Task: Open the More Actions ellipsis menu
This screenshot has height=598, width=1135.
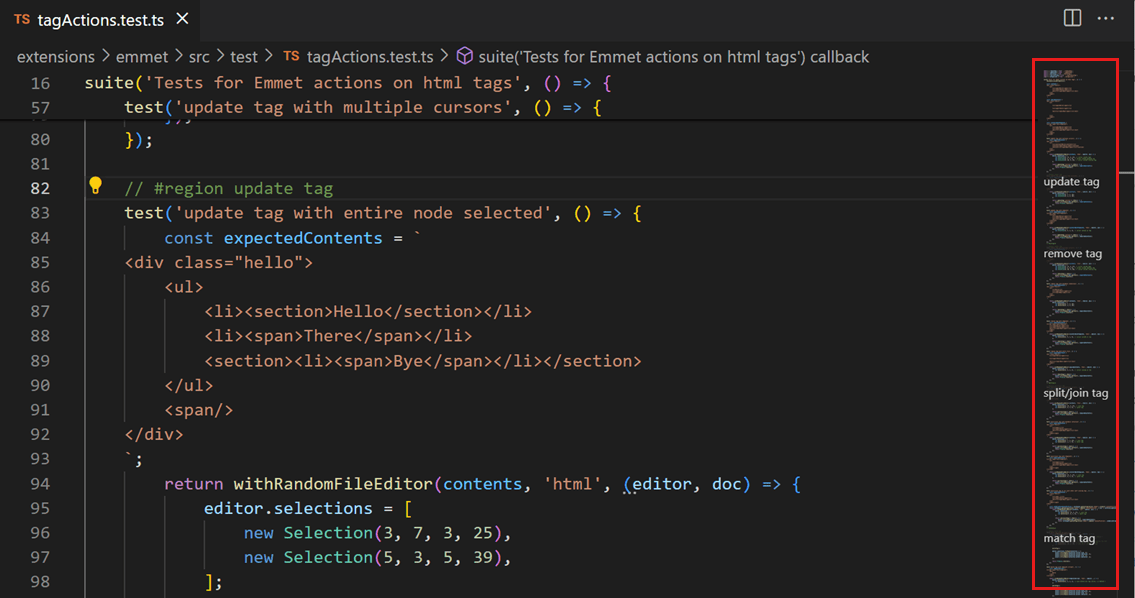Action: point(1105,18)
